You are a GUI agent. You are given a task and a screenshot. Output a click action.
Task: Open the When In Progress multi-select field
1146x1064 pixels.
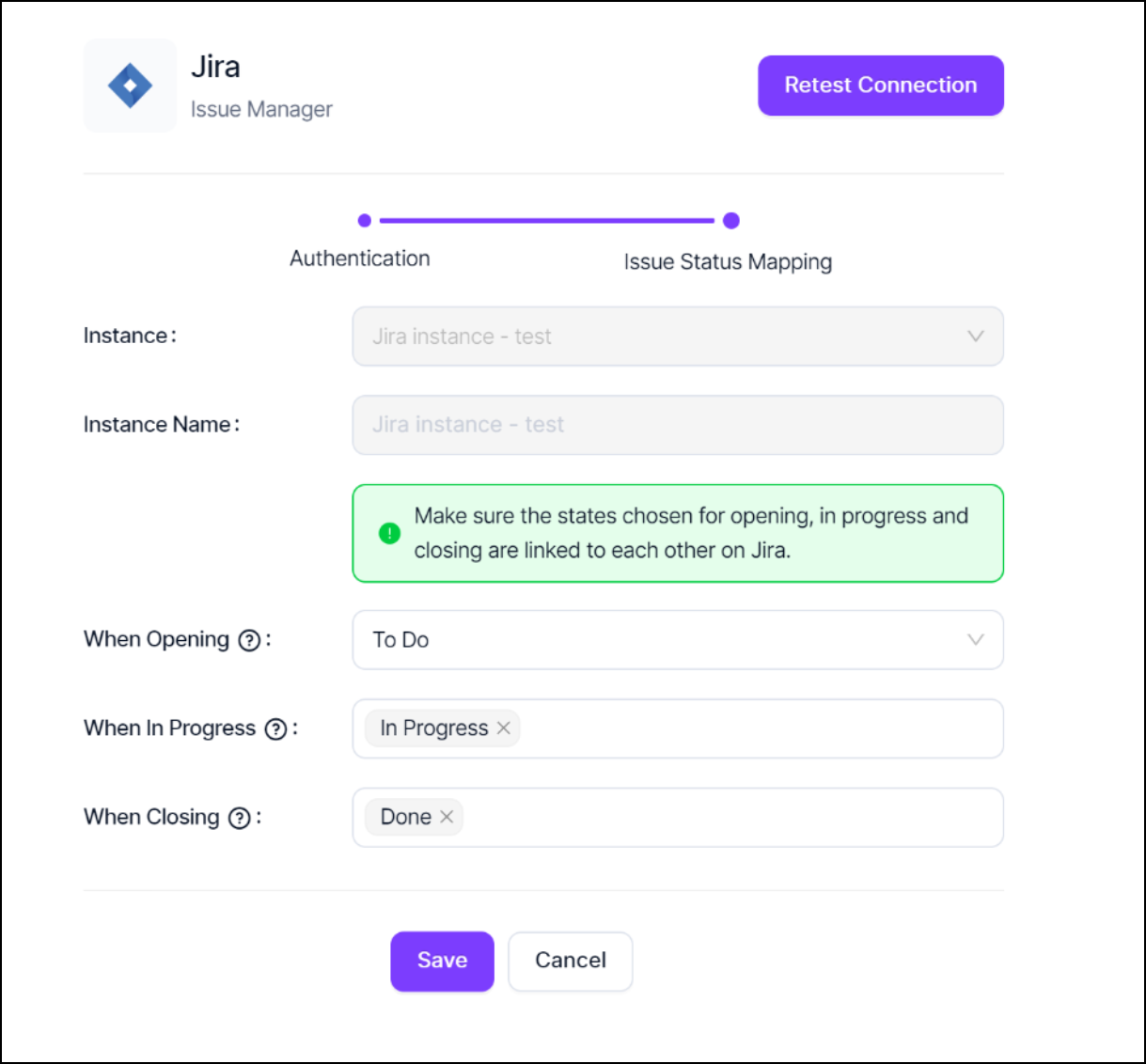[x=752, y=728]
